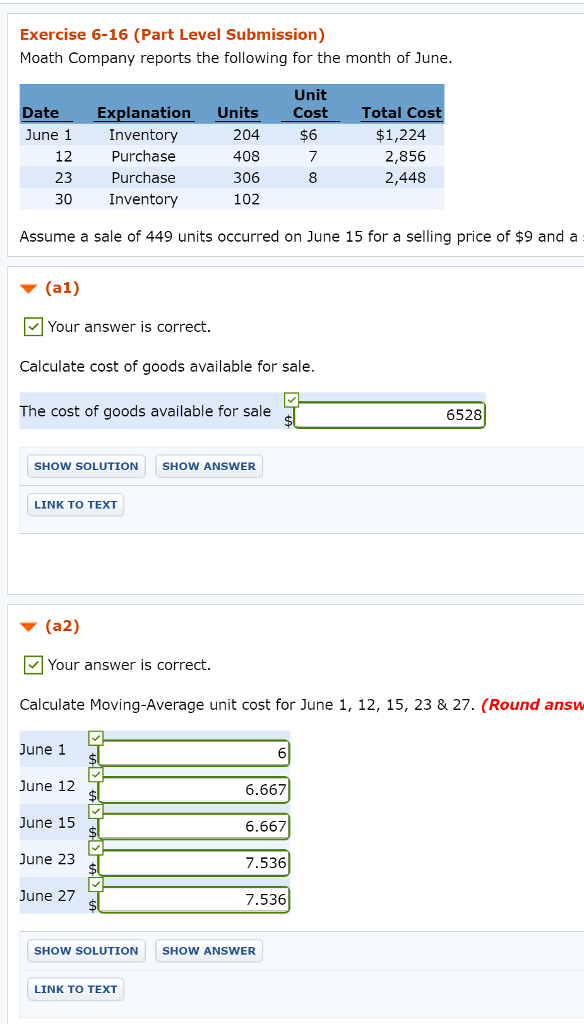Click the checkmark badge above the June 27 input
The width and height of the screenshot is (584, 1024).
coord(96,883)
